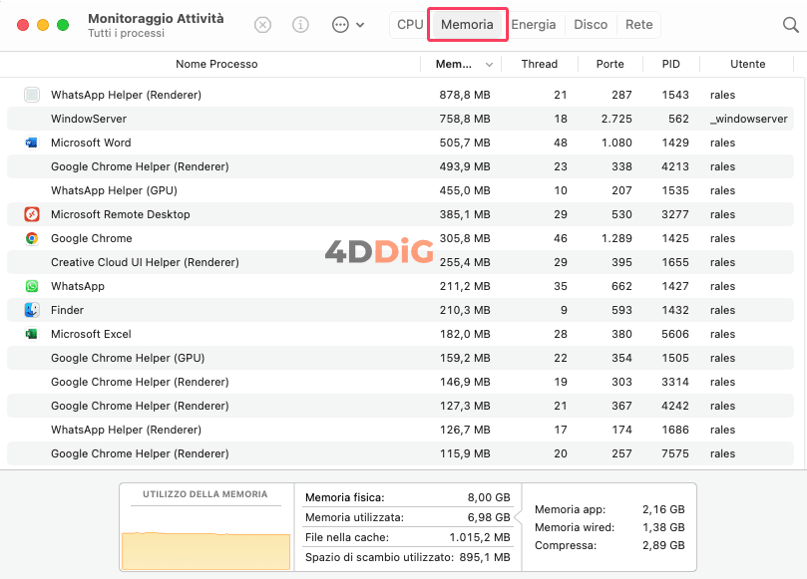807x579 pixels.
Task: Open the process info inspector icon
Action: point(300,25)
